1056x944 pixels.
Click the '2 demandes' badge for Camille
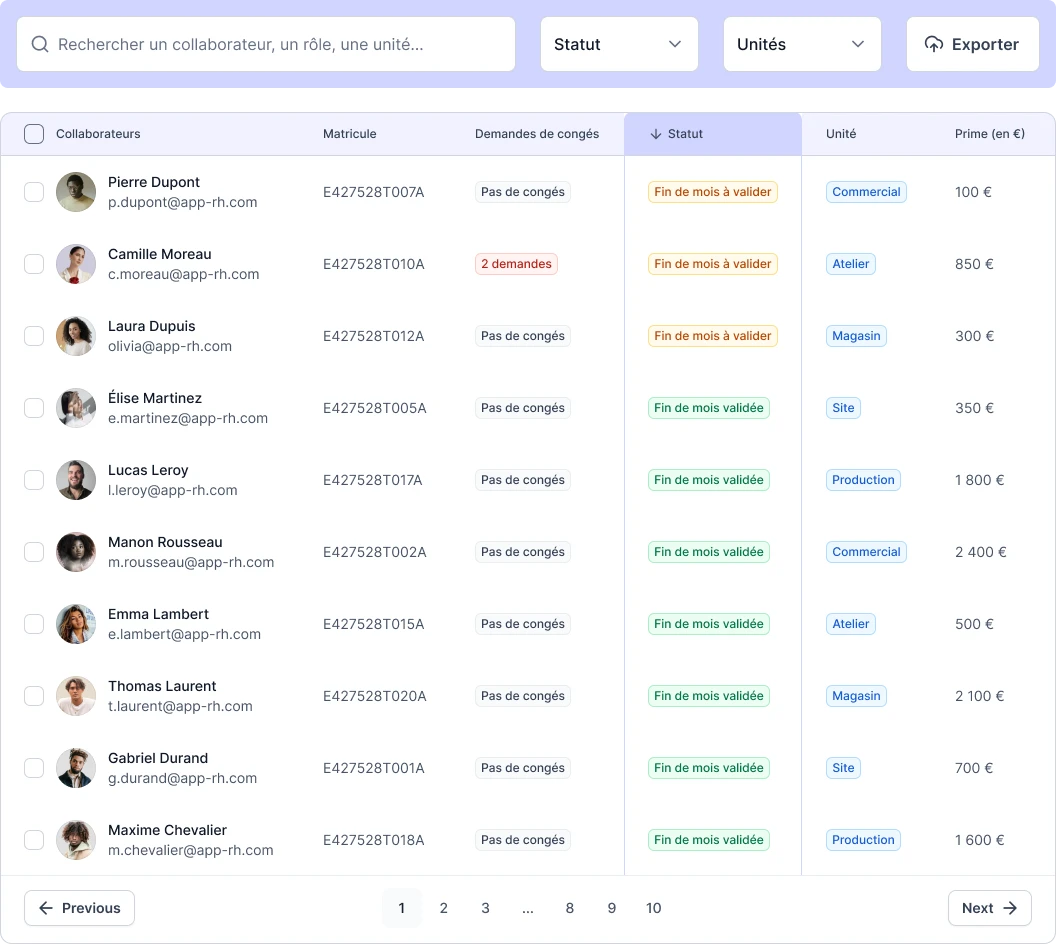[516, 264]
